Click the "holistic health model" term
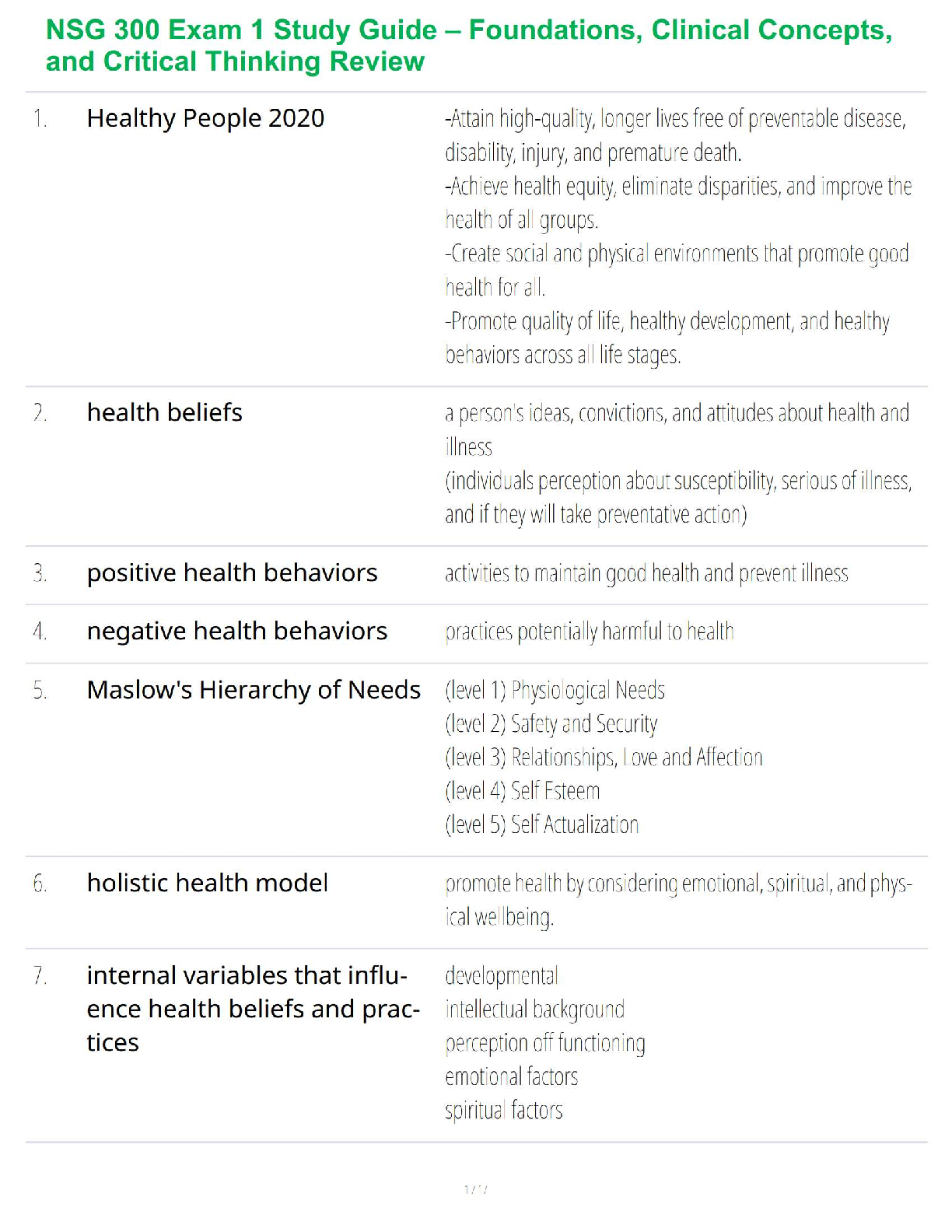Screen dimensions: 952x1232 [x=207, y=884]
